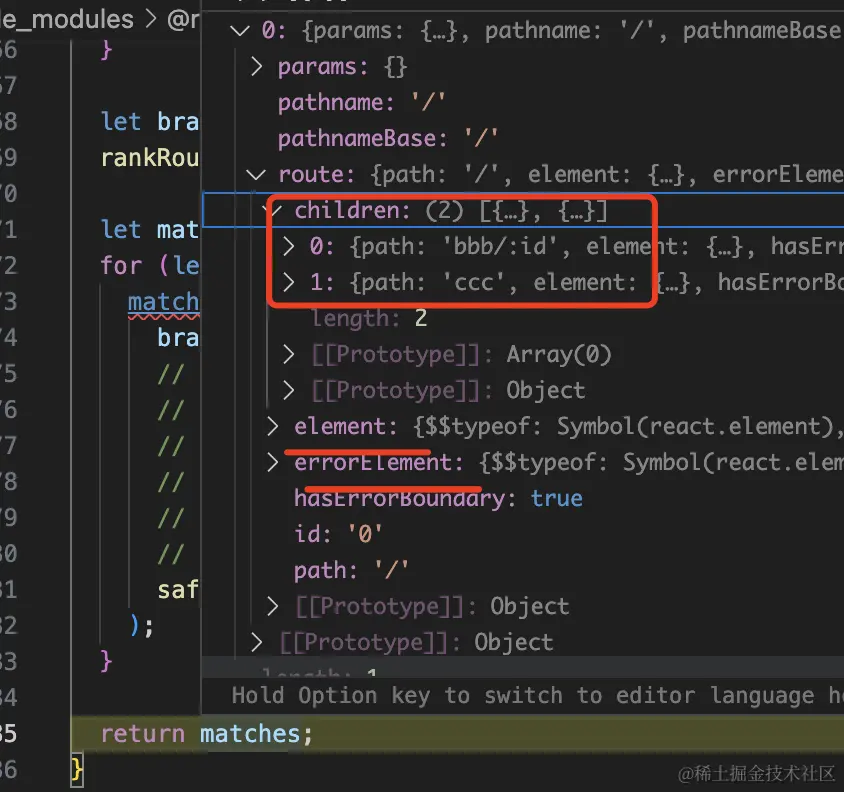Click the 'return' keyword in the editor
The height and width of the screenshot is (792, 844).
point(143,734)
